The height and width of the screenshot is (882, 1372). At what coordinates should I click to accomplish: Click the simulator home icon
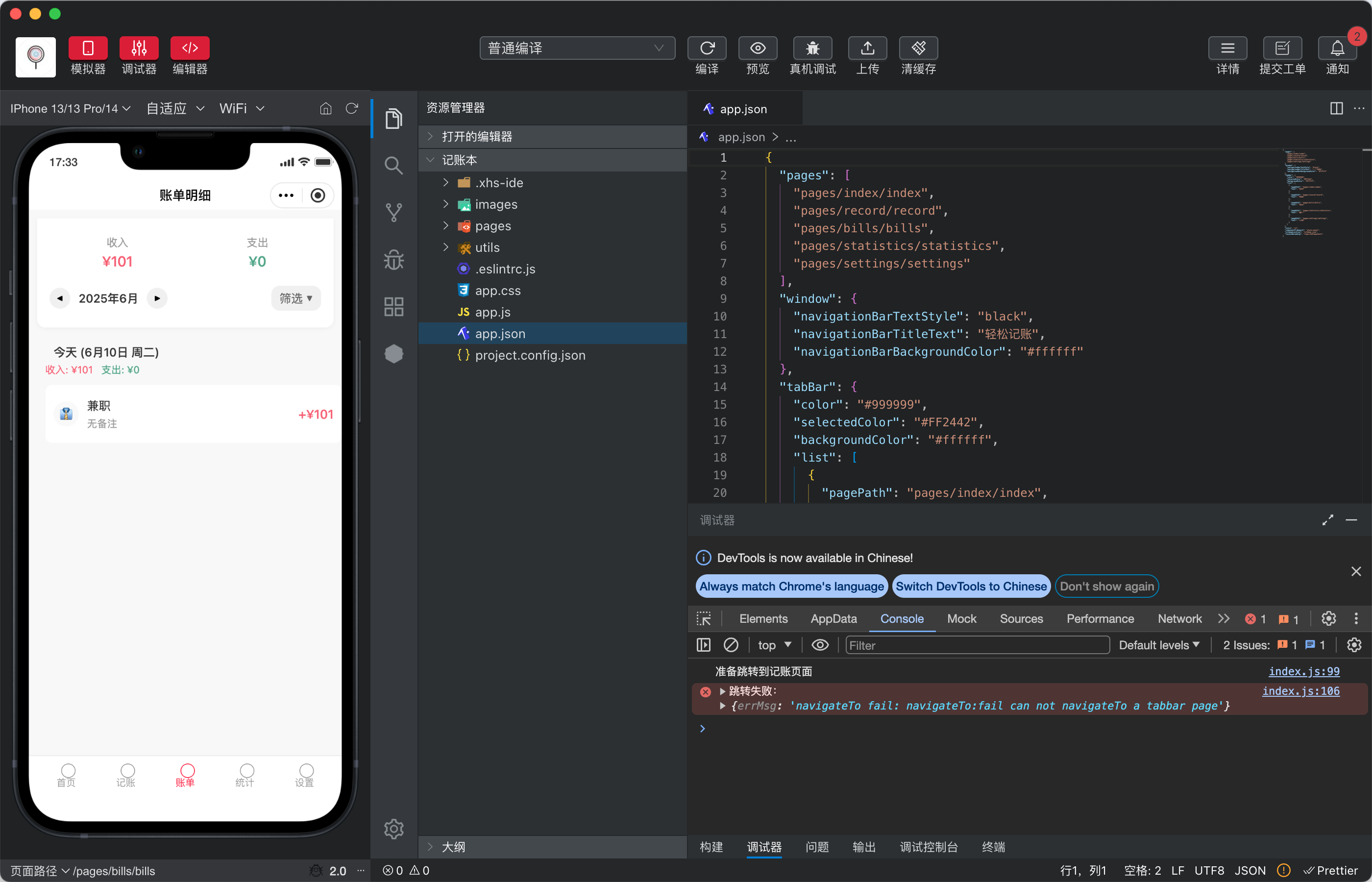[x=325, y=108]
